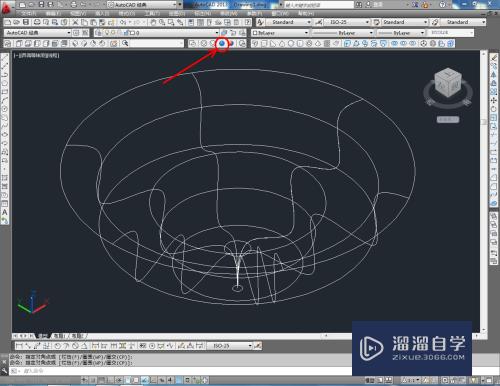This screenshot has width=500, height=386.
Task: Create a new drawing from Standard toolbar
Action: point(7,22)
